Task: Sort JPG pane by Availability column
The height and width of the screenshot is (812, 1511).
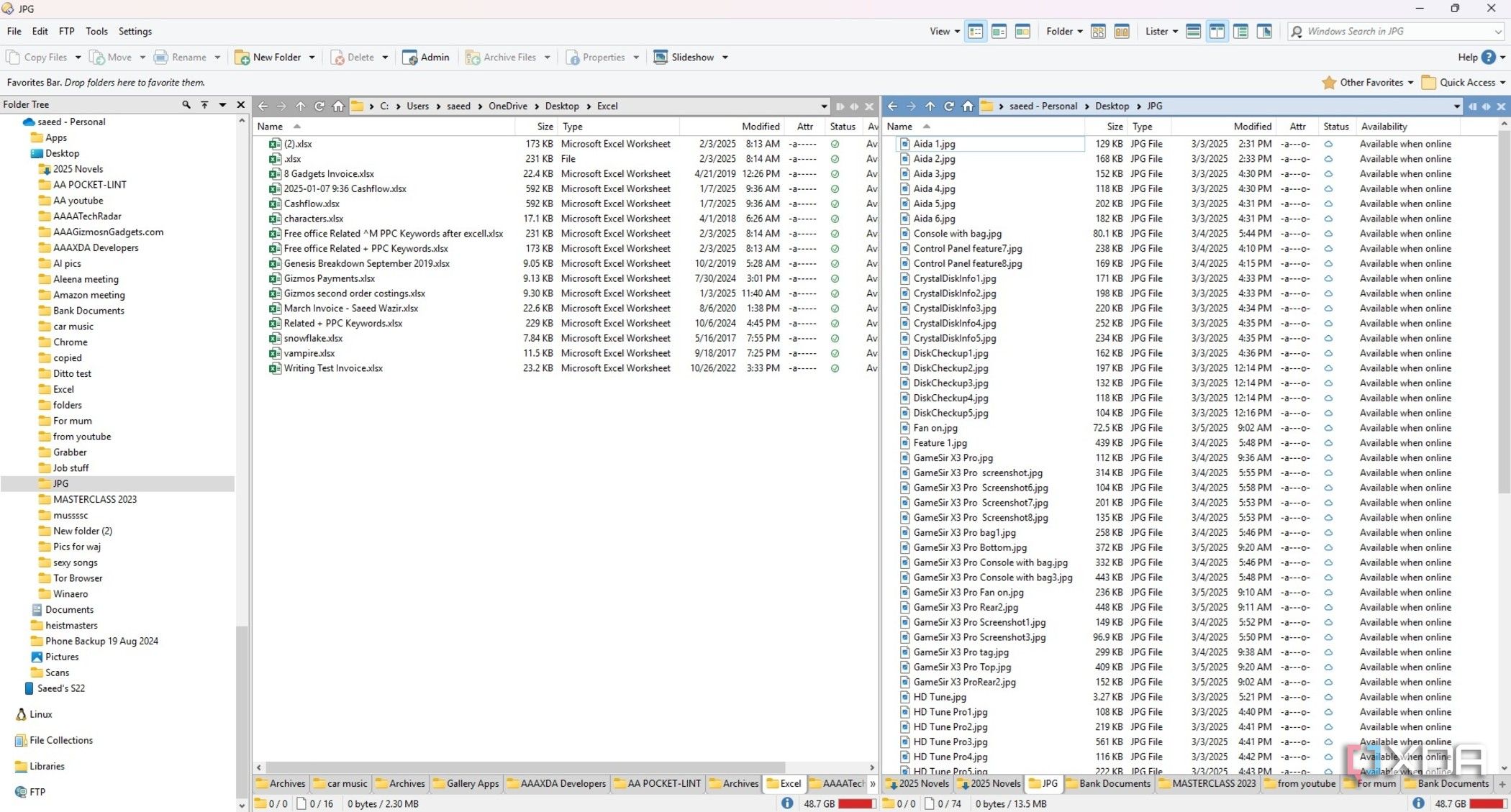Action: [x=1384, y=127]
